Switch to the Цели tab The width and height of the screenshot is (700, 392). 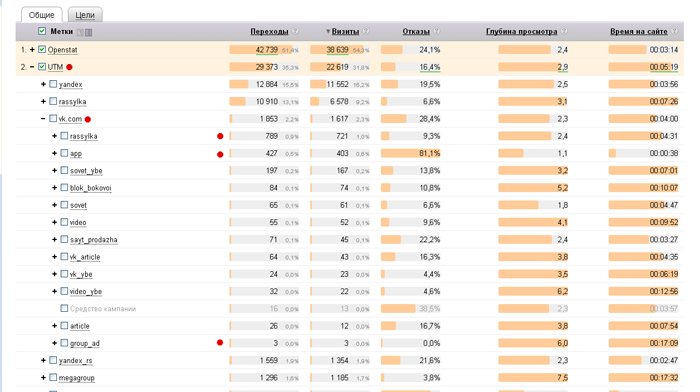click(x=85, y=15)
